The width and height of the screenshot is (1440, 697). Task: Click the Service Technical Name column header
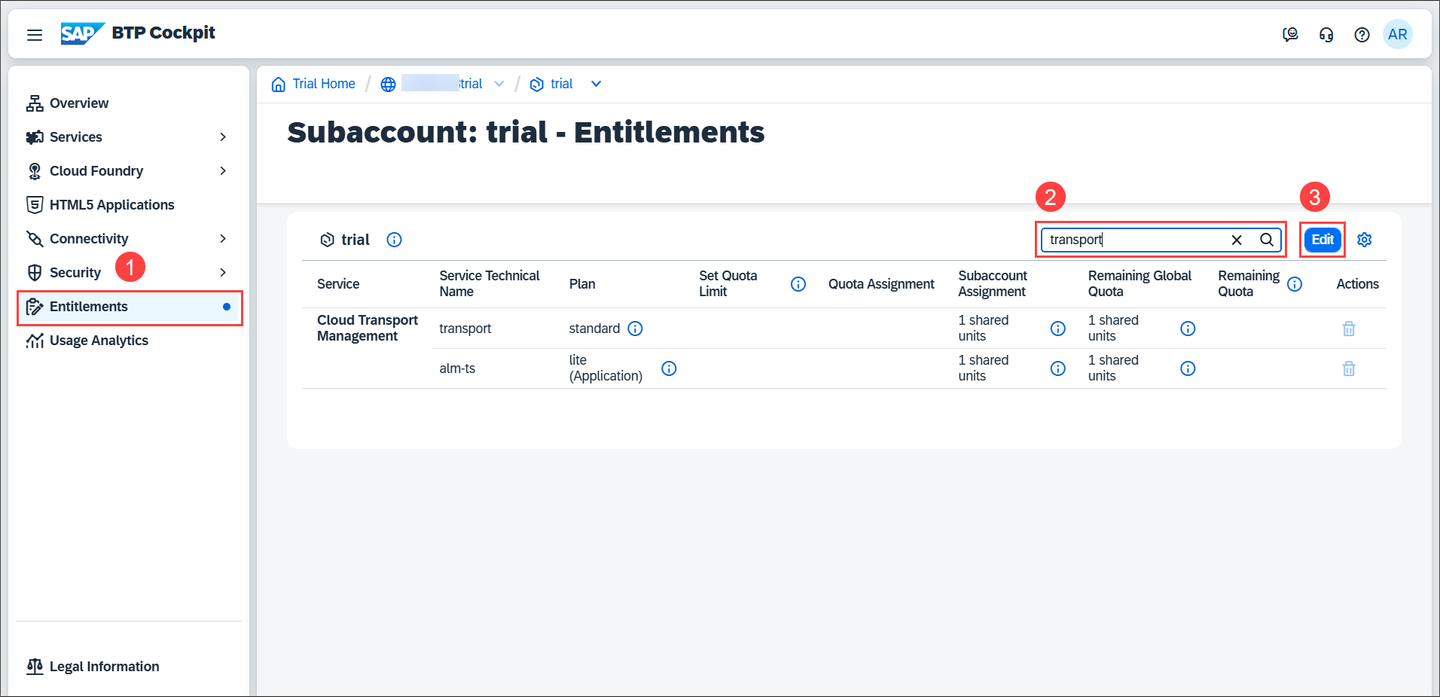tap(489, 284)
